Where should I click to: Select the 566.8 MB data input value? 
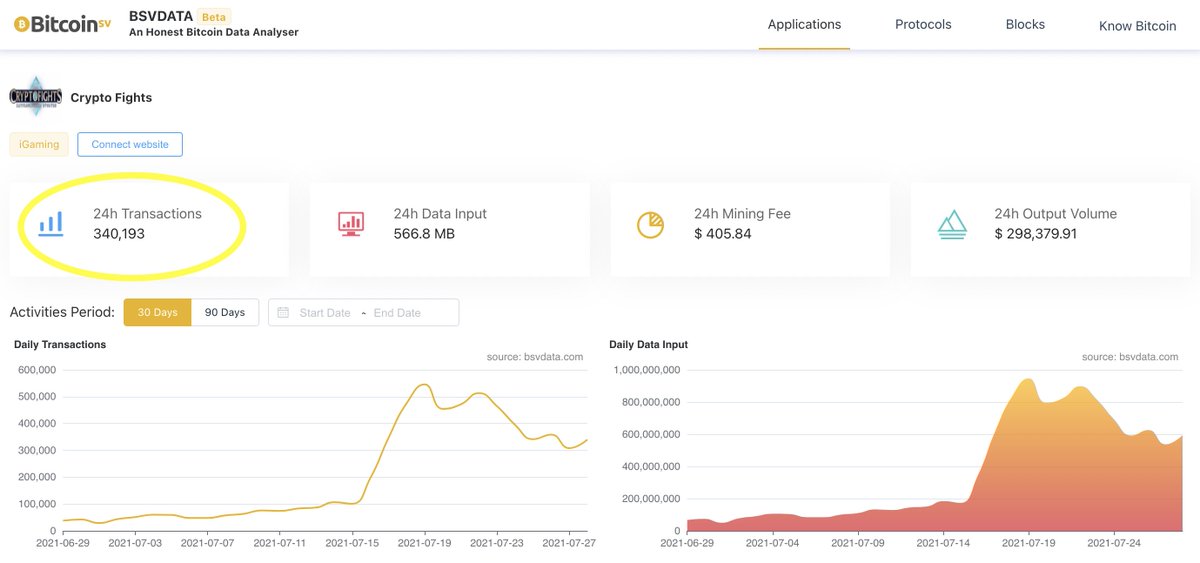tap(424, 234)
